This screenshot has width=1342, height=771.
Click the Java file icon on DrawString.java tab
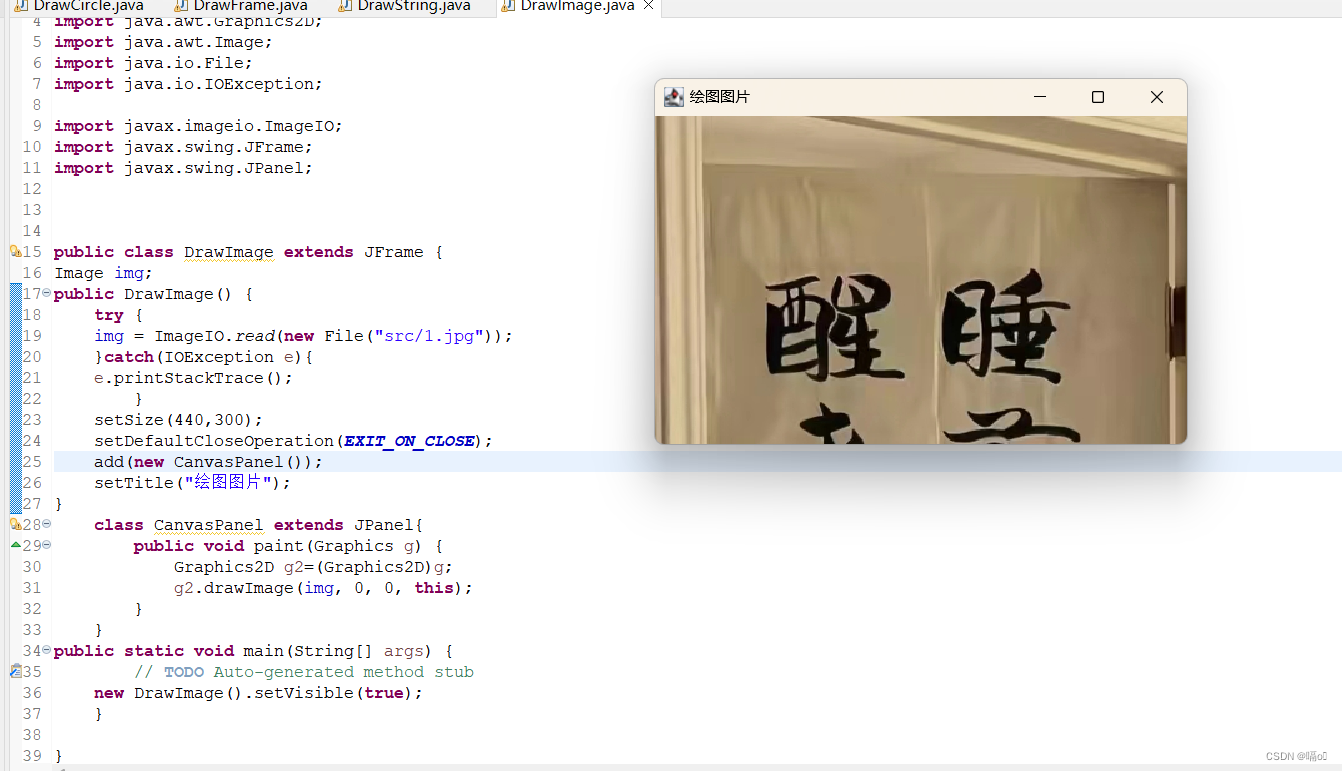346,6
